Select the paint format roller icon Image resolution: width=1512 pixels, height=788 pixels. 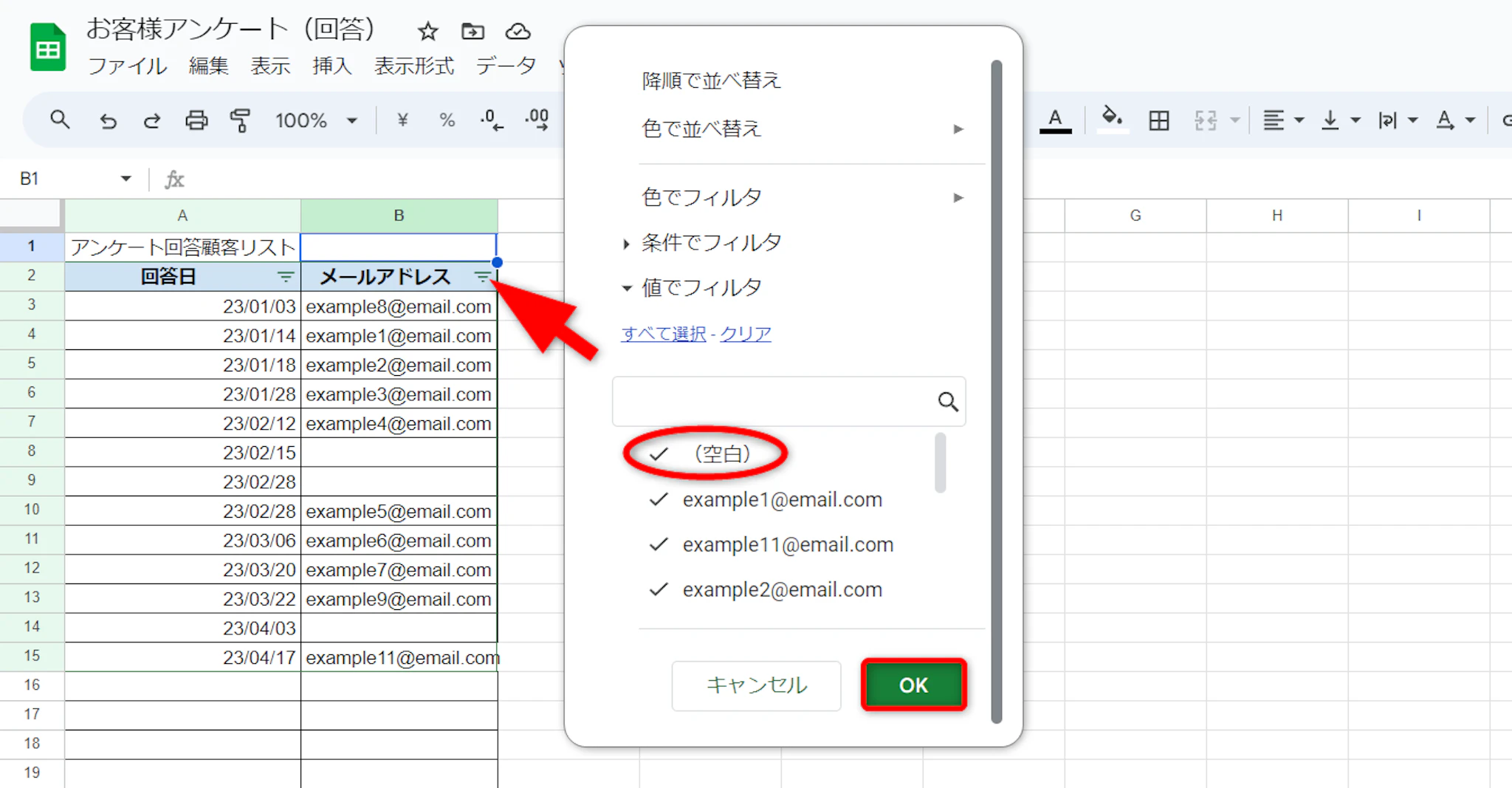tap(240, 120)
